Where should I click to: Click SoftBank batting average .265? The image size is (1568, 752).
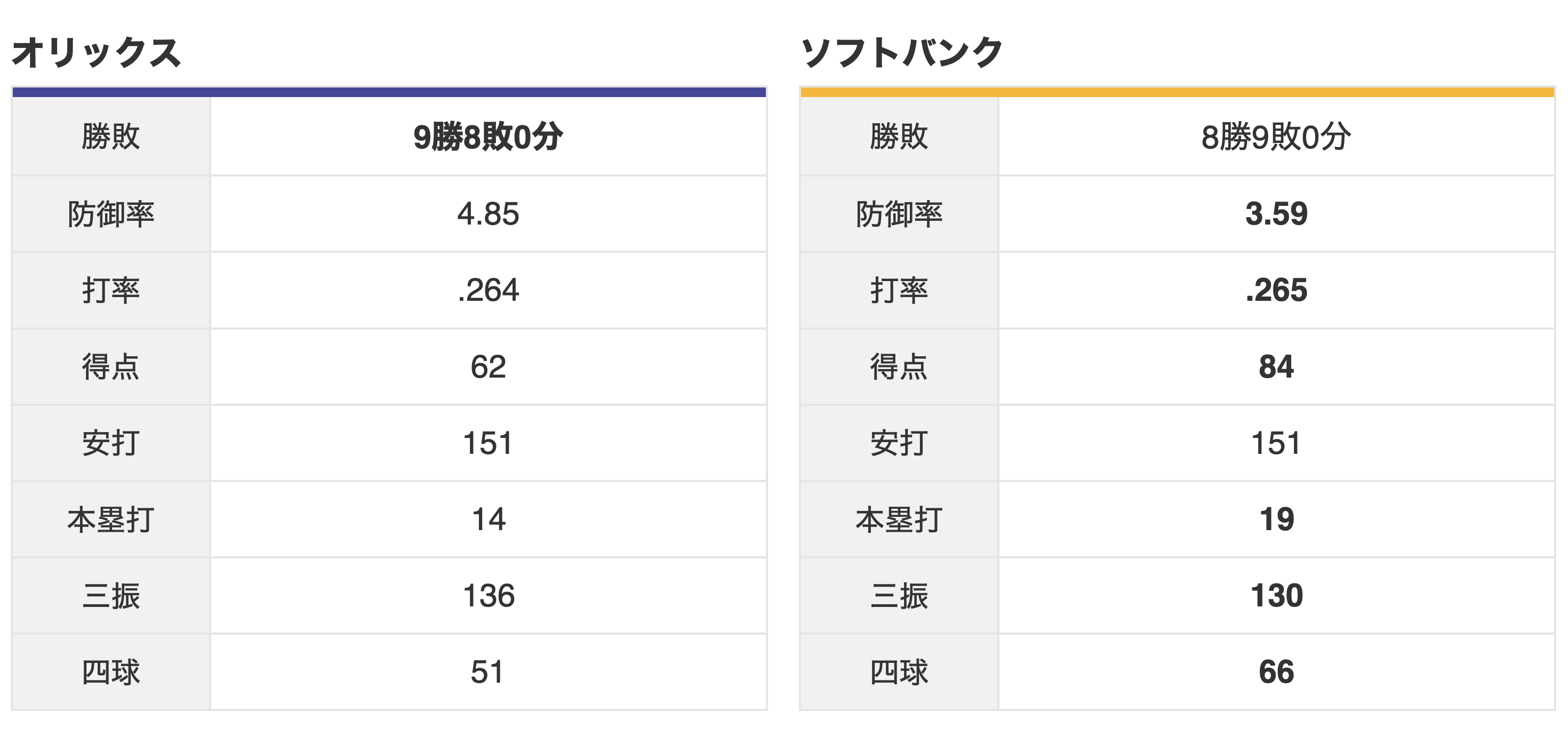click(x=1276, y=290)
